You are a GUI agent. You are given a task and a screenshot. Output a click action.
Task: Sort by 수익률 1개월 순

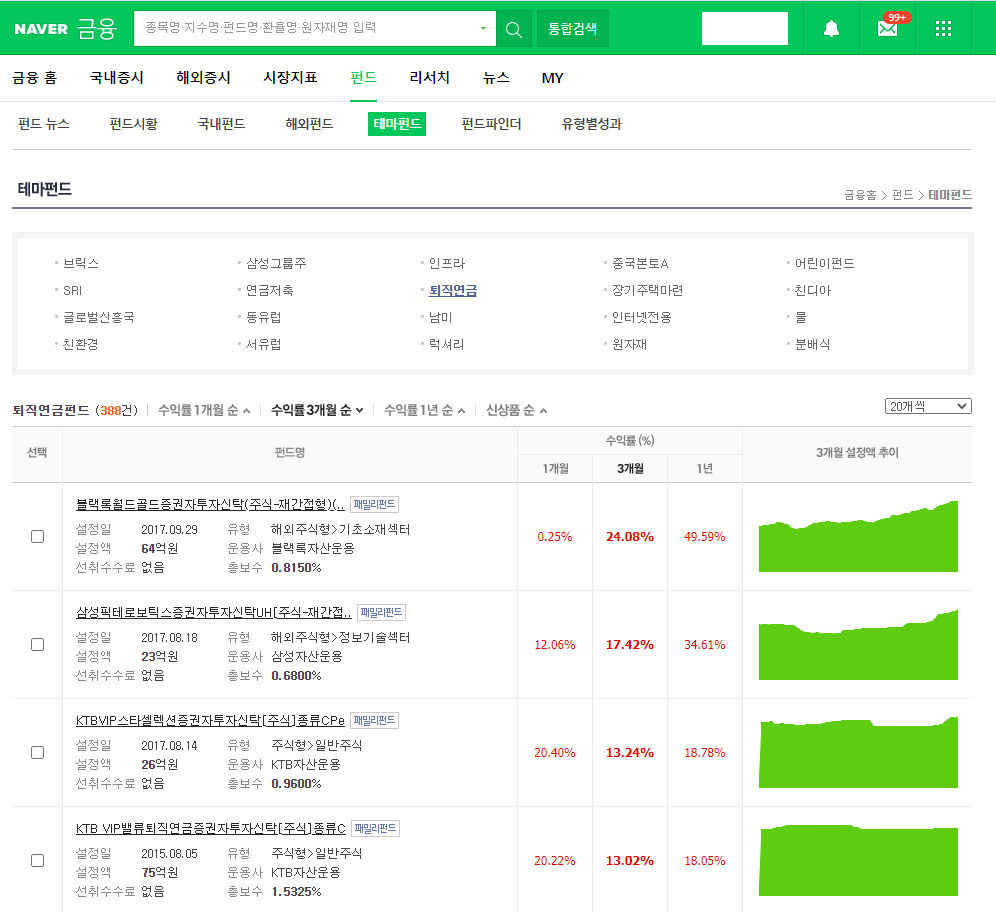[204, 410]
